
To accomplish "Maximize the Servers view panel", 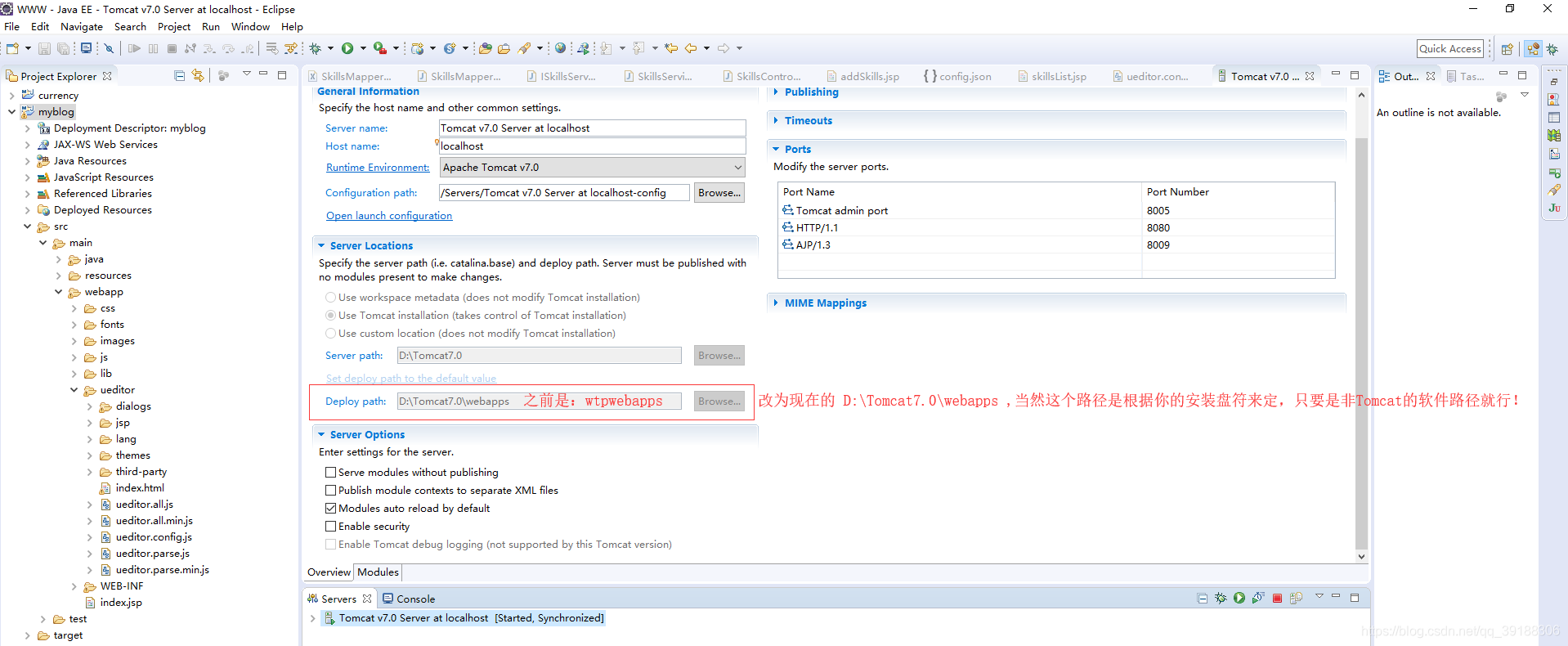I will click(1355, 598).
